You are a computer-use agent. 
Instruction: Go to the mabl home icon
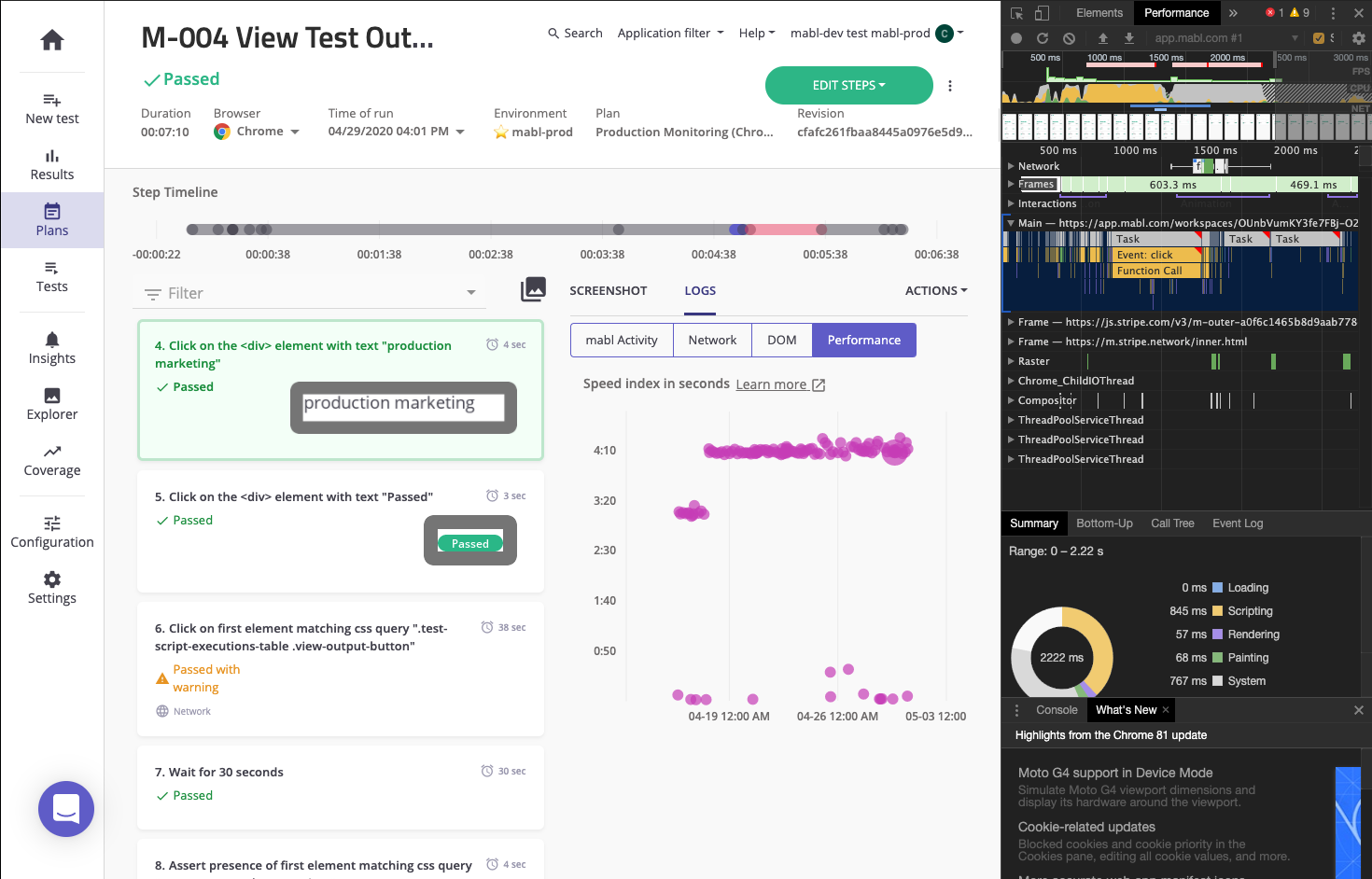coord(52,40)
